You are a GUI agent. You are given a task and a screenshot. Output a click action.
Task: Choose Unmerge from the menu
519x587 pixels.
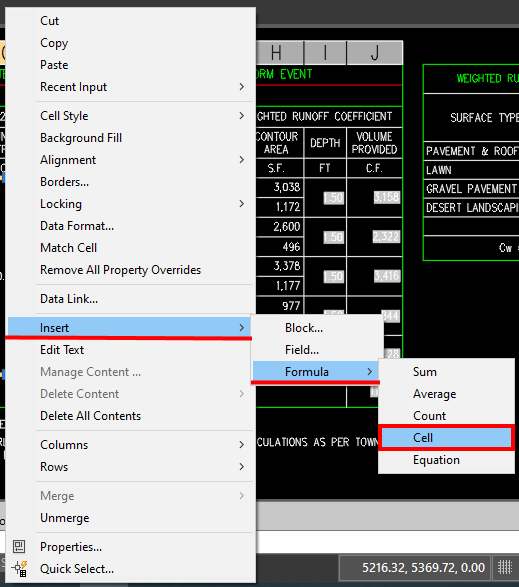click(130, 518)
